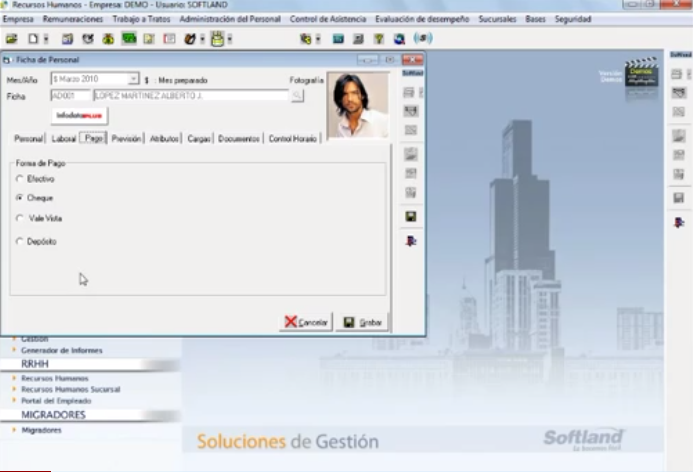Click the employee photograph
This screenshot has width=693, height=472.
click(x=359, y=105)
